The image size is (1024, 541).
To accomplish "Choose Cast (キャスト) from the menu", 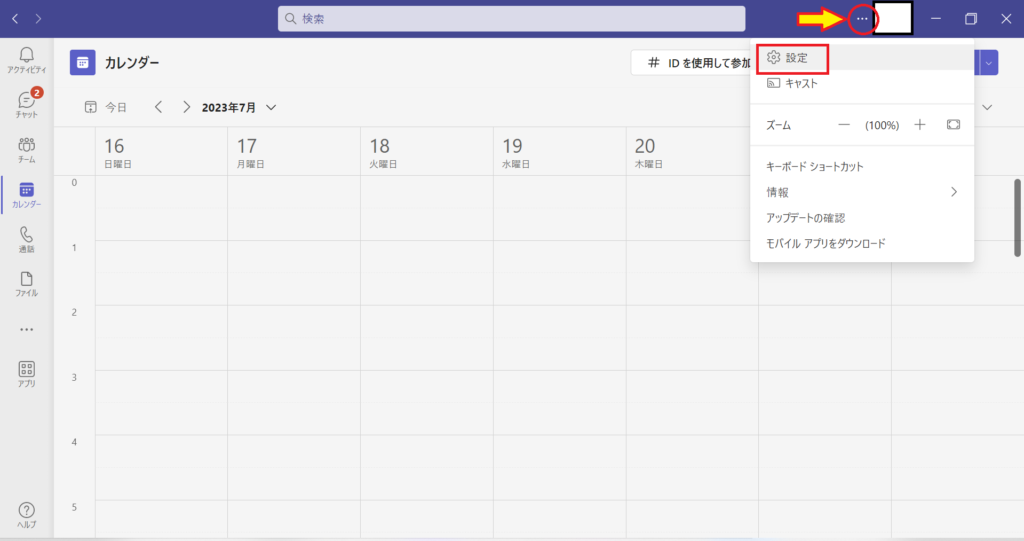I will [862, 83].
